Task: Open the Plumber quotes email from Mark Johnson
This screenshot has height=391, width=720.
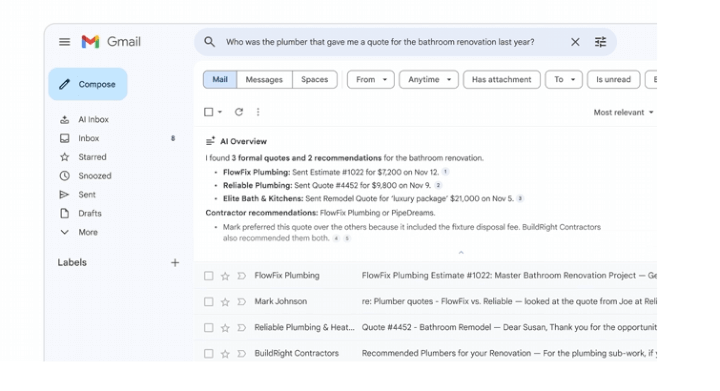Action: point(509,302)
